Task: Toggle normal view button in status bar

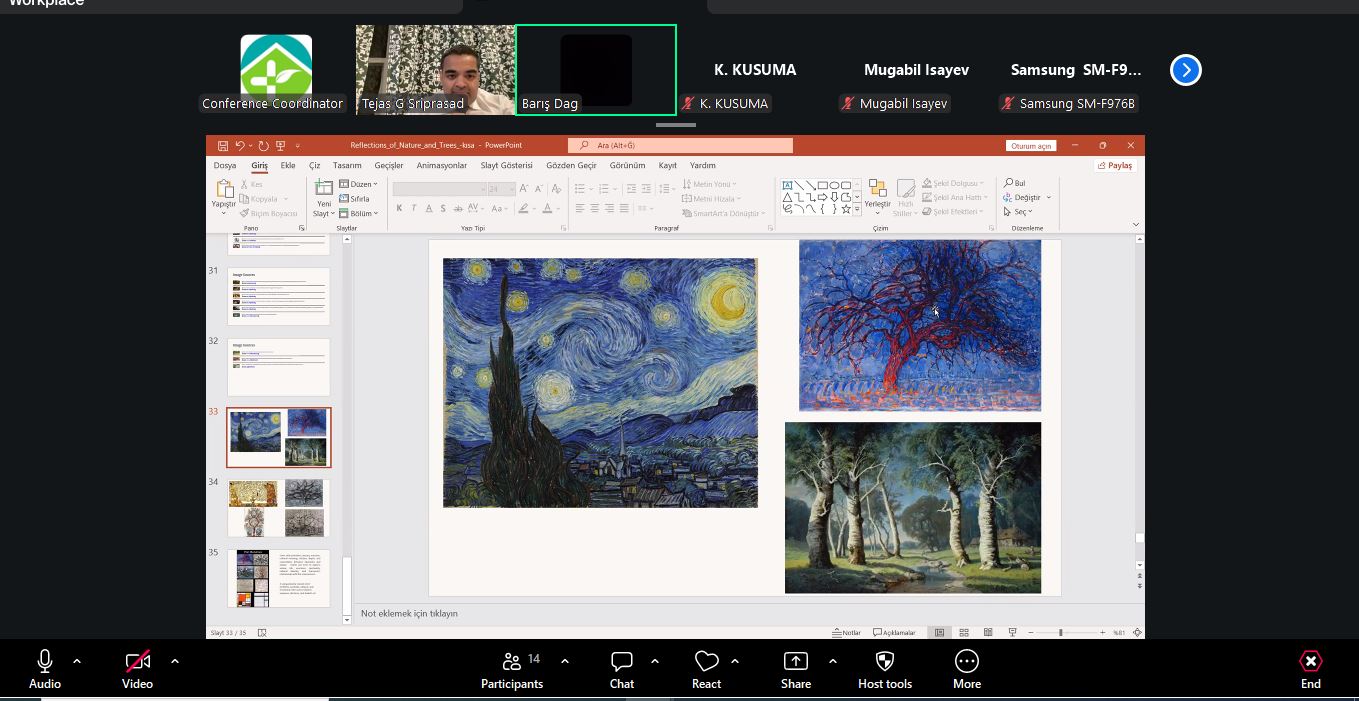Action: [x=940, y=632]
